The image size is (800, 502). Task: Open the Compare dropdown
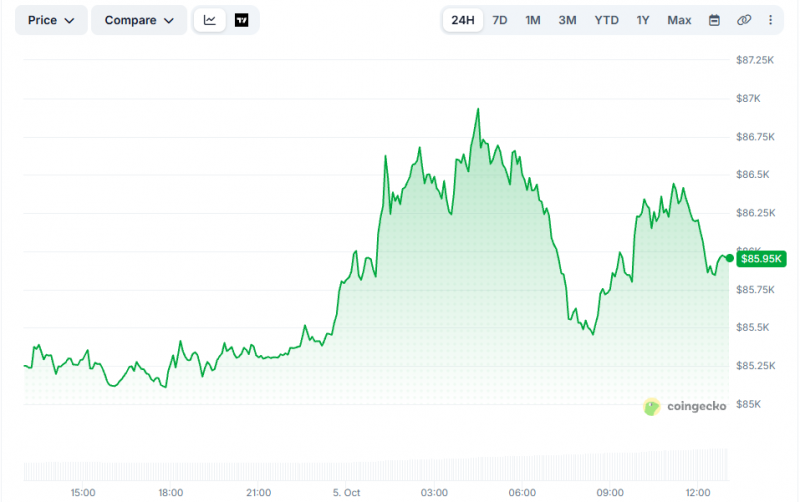click(x=139, y=20)
